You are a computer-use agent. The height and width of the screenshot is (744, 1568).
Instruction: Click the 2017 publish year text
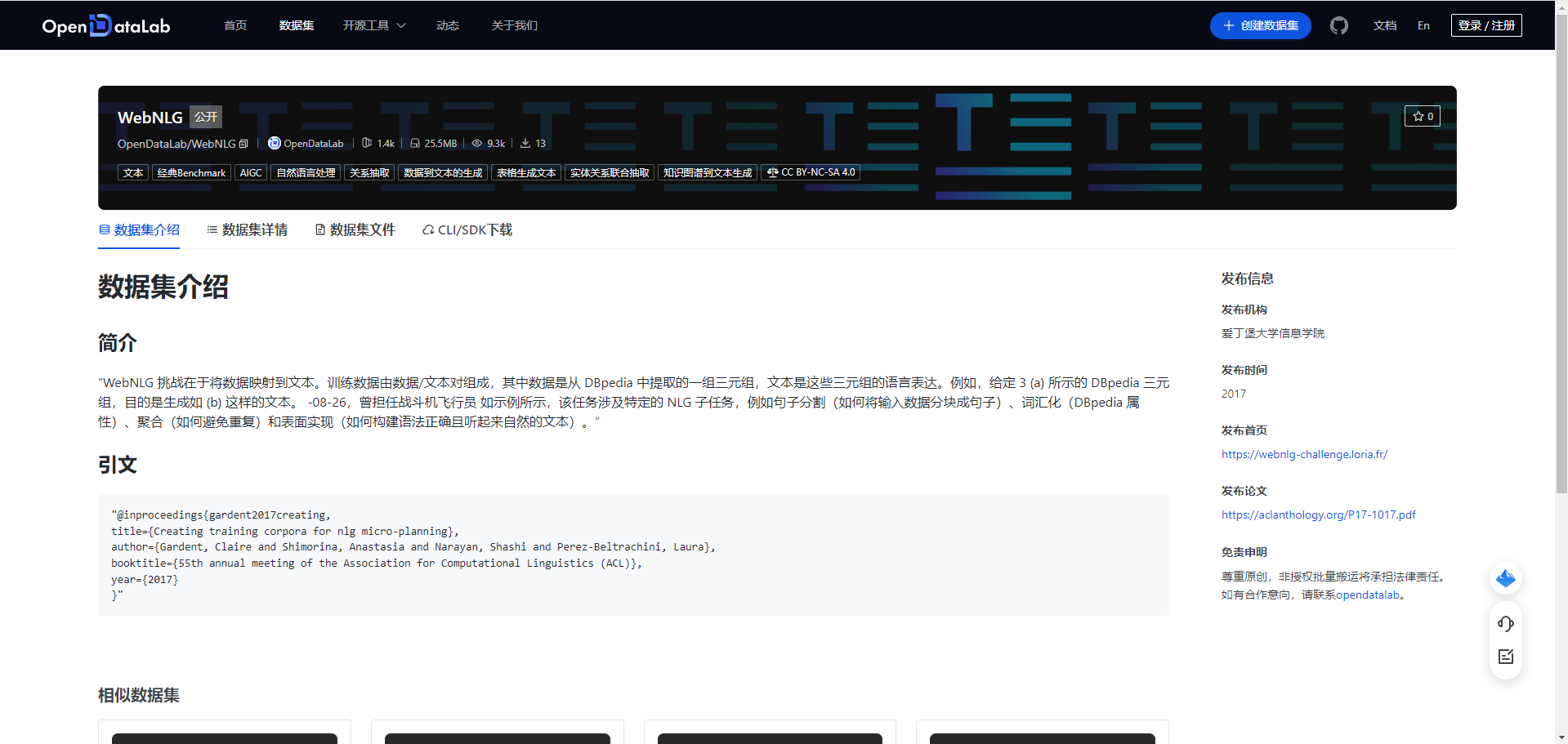(x=1234, y=394)
